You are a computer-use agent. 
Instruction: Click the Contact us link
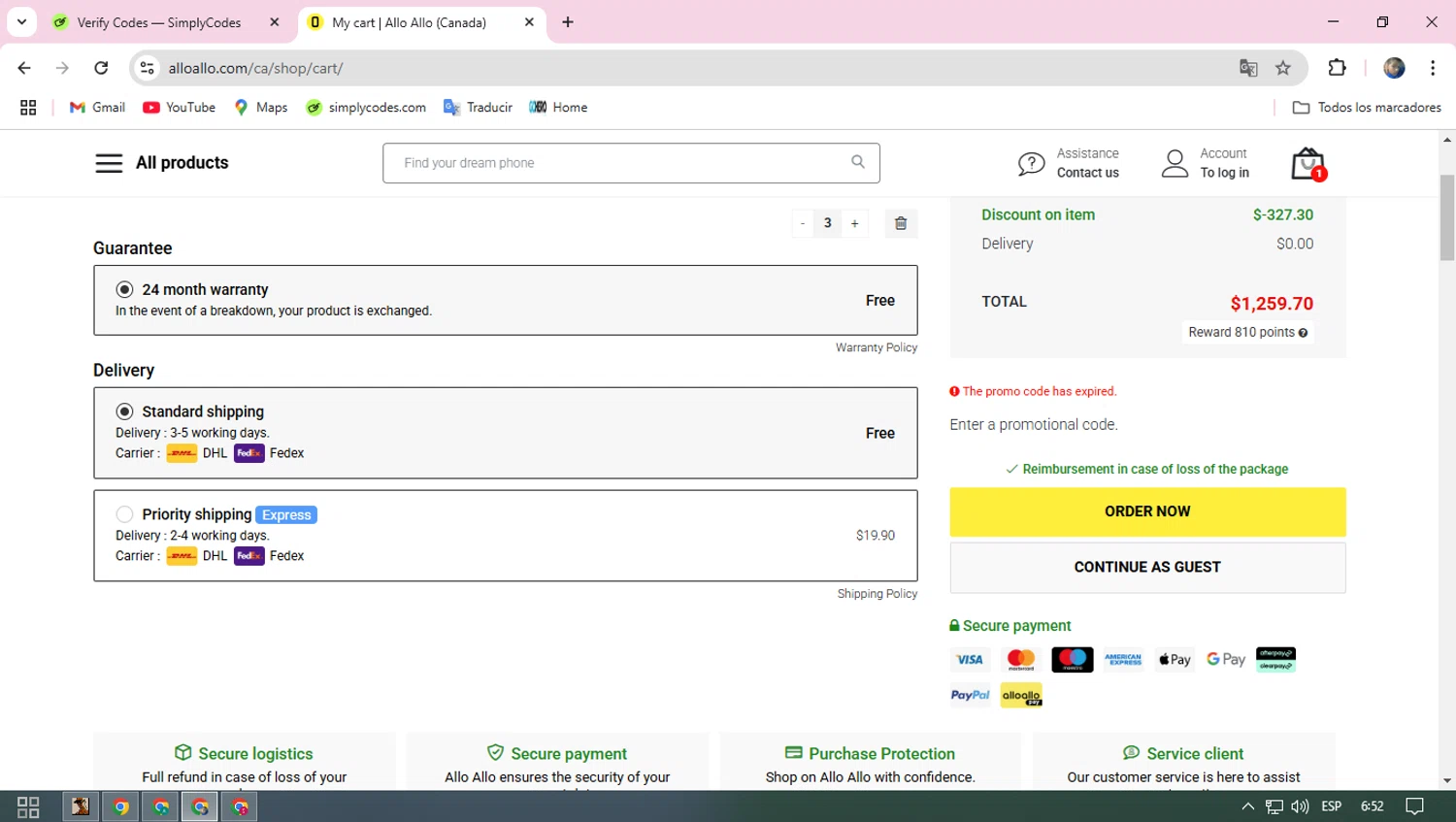point(1087,173)
